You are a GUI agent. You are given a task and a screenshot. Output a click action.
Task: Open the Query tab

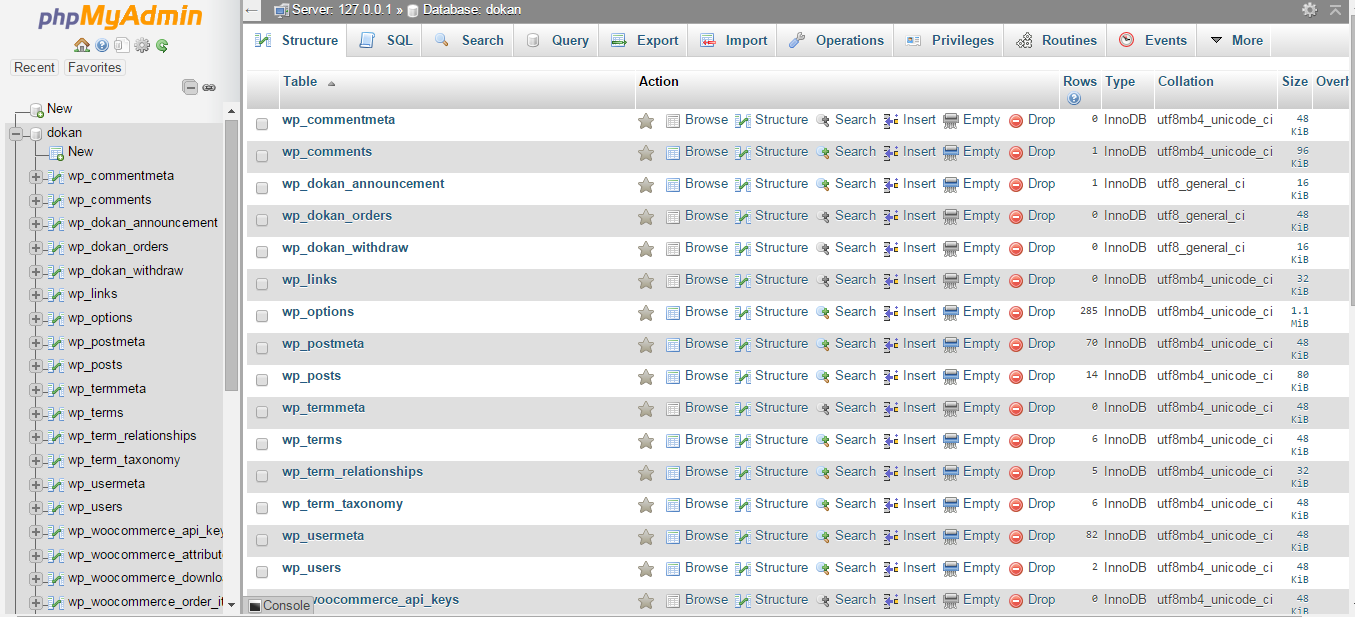(x=556, y=41)
